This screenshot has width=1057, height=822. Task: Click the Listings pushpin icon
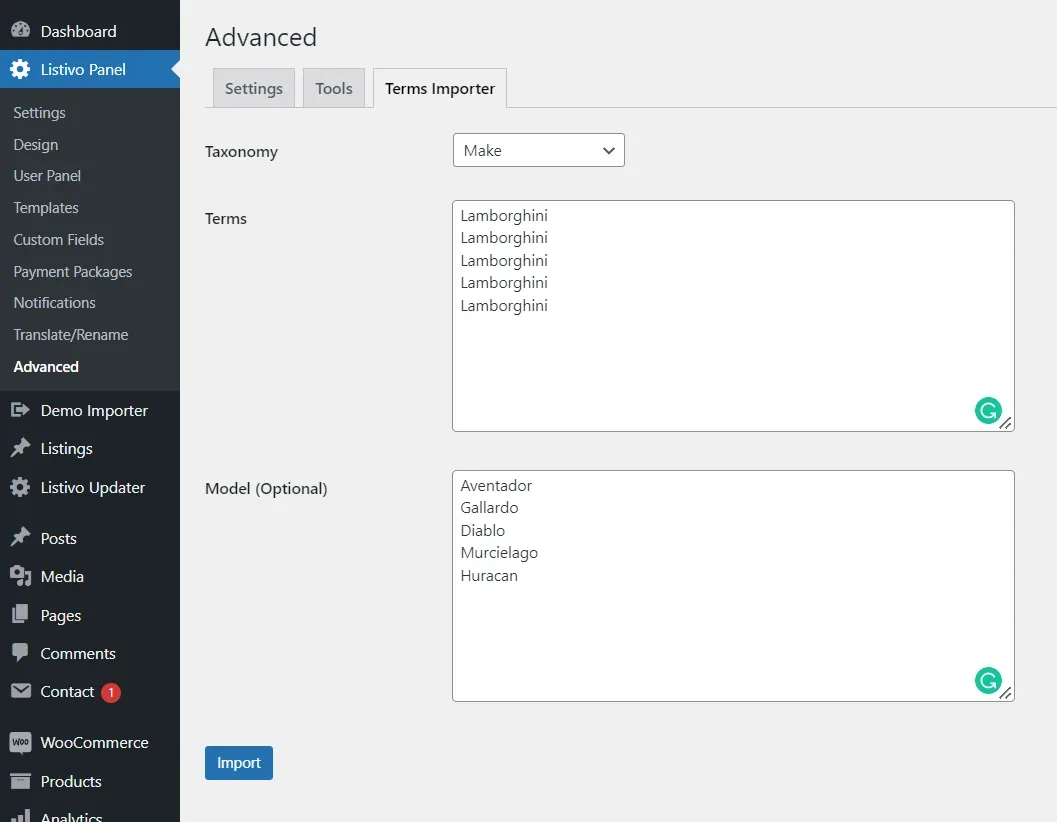20,448
